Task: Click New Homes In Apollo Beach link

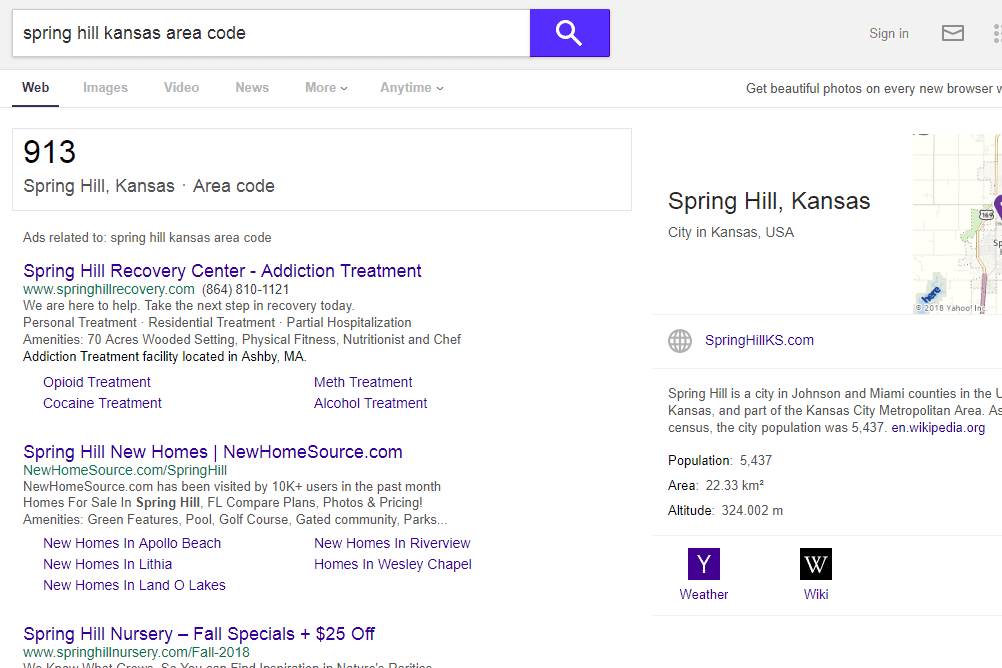Action: pos(132,543)
